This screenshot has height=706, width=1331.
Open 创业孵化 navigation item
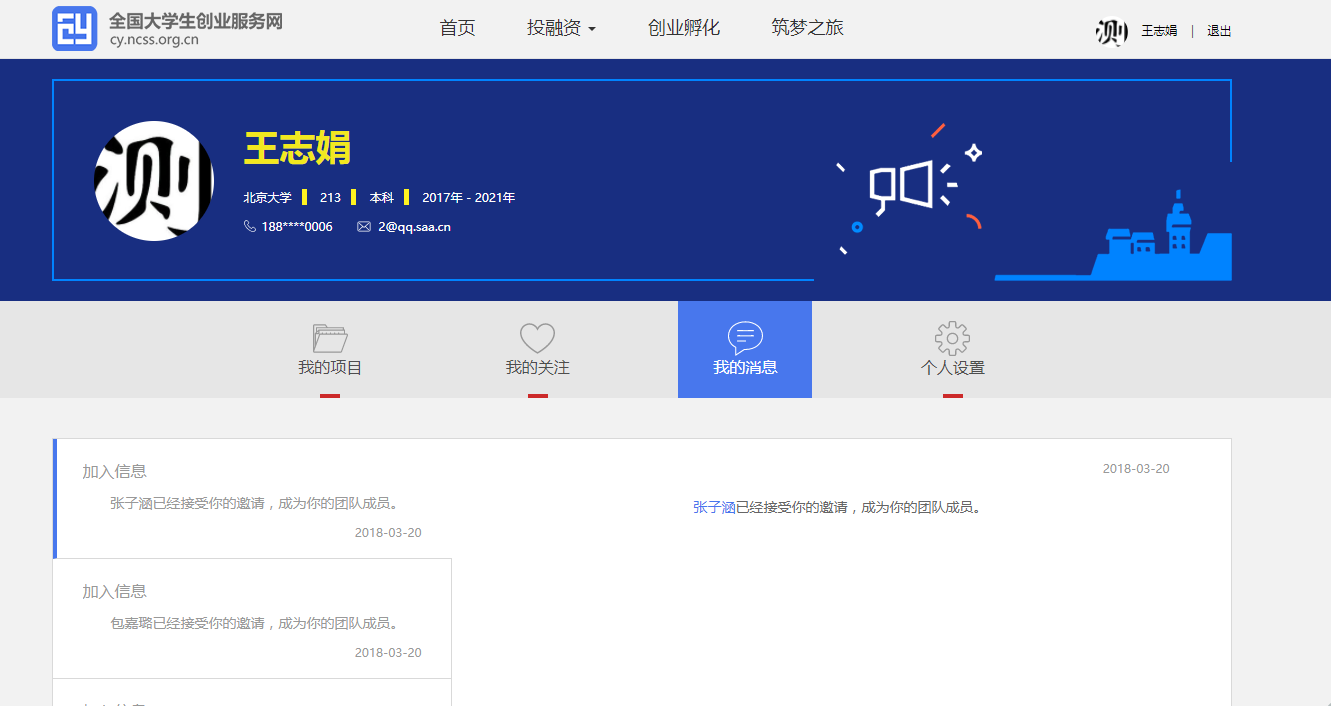683,28
